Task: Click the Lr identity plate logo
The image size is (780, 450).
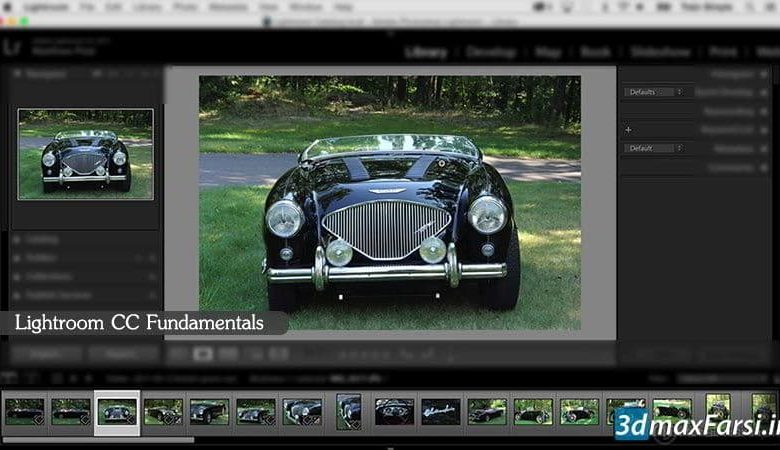Action: tap(11, 48)
